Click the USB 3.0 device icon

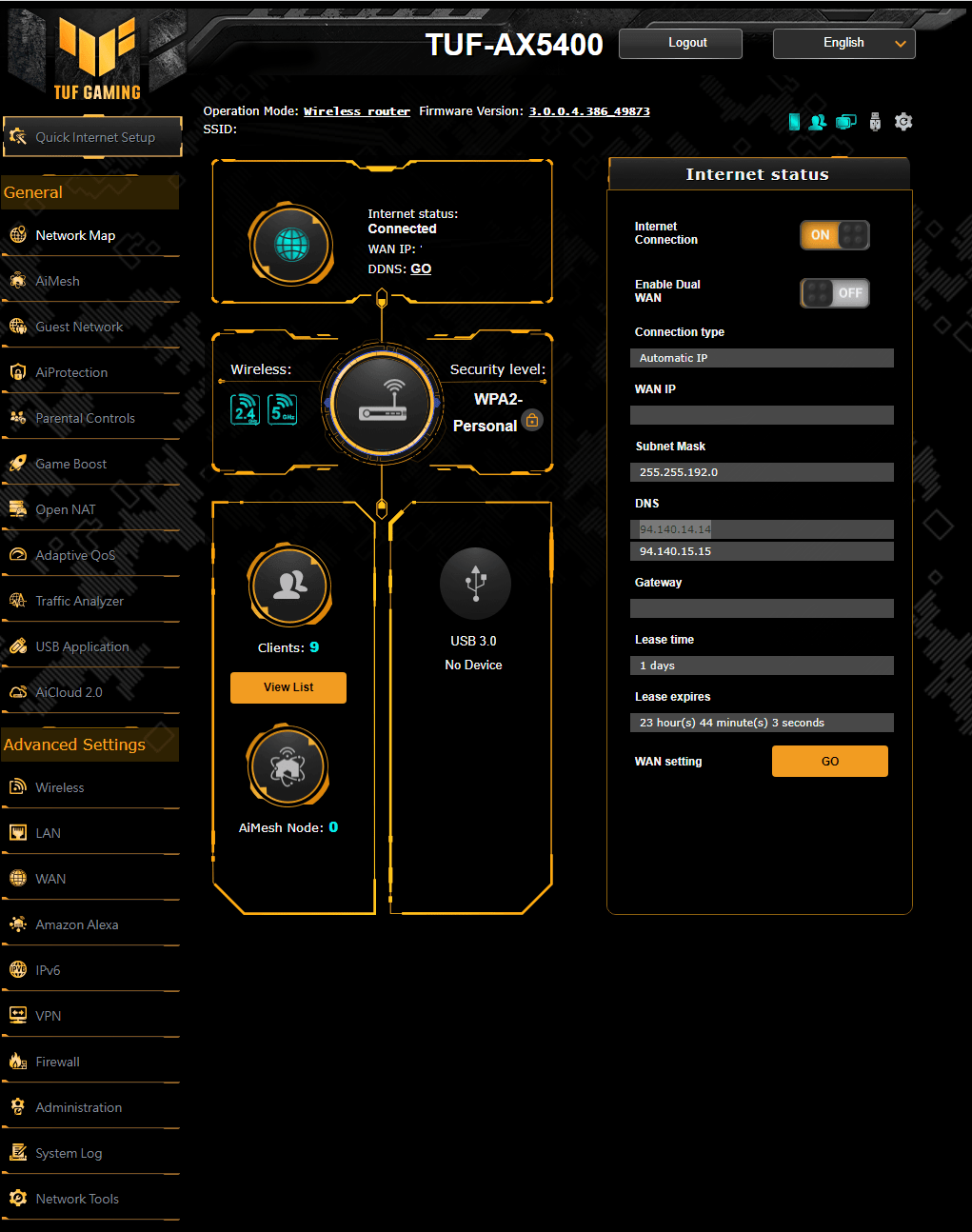pos(475,584)
